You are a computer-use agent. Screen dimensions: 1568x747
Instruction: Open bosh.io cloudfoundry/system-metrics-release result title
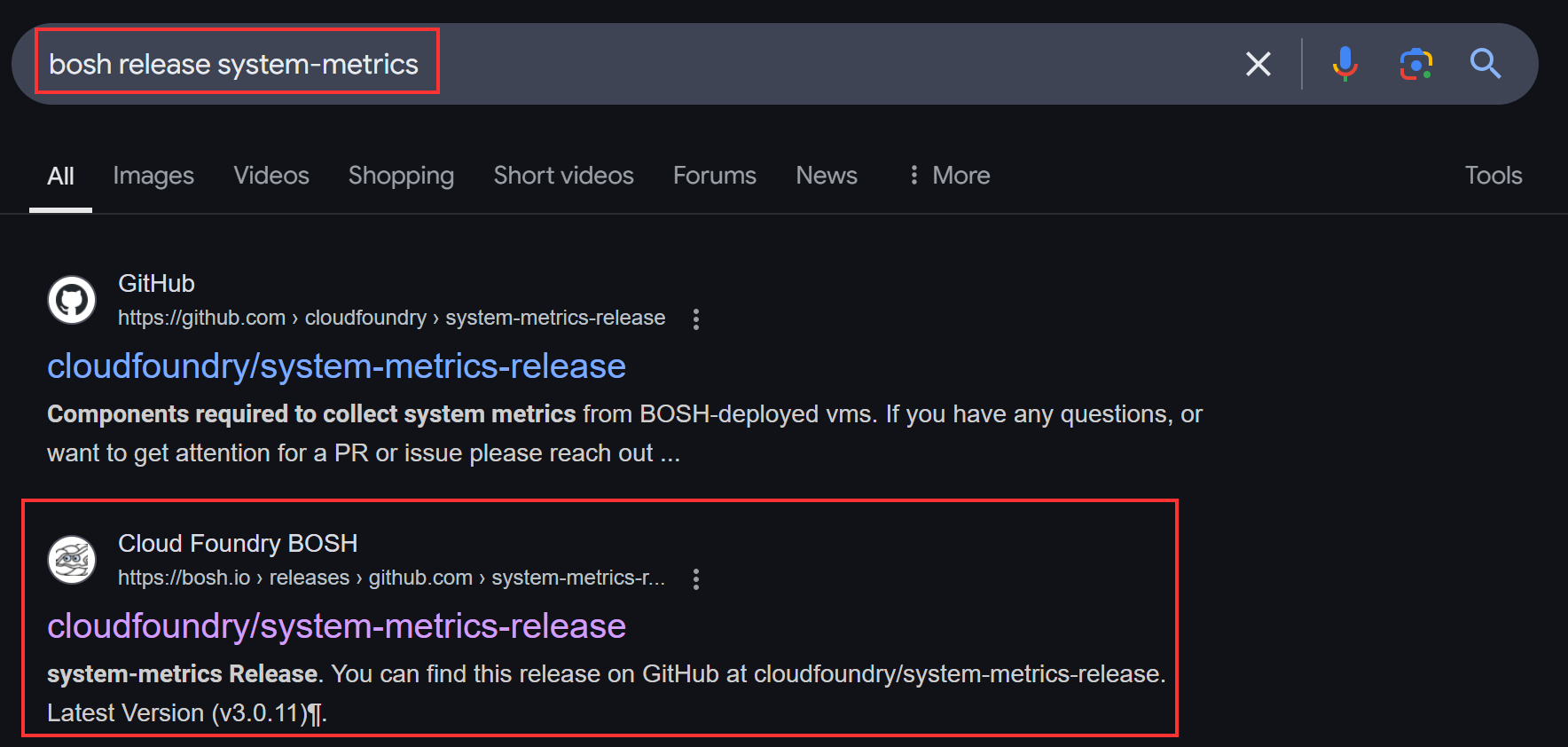[x=336, y=626]
